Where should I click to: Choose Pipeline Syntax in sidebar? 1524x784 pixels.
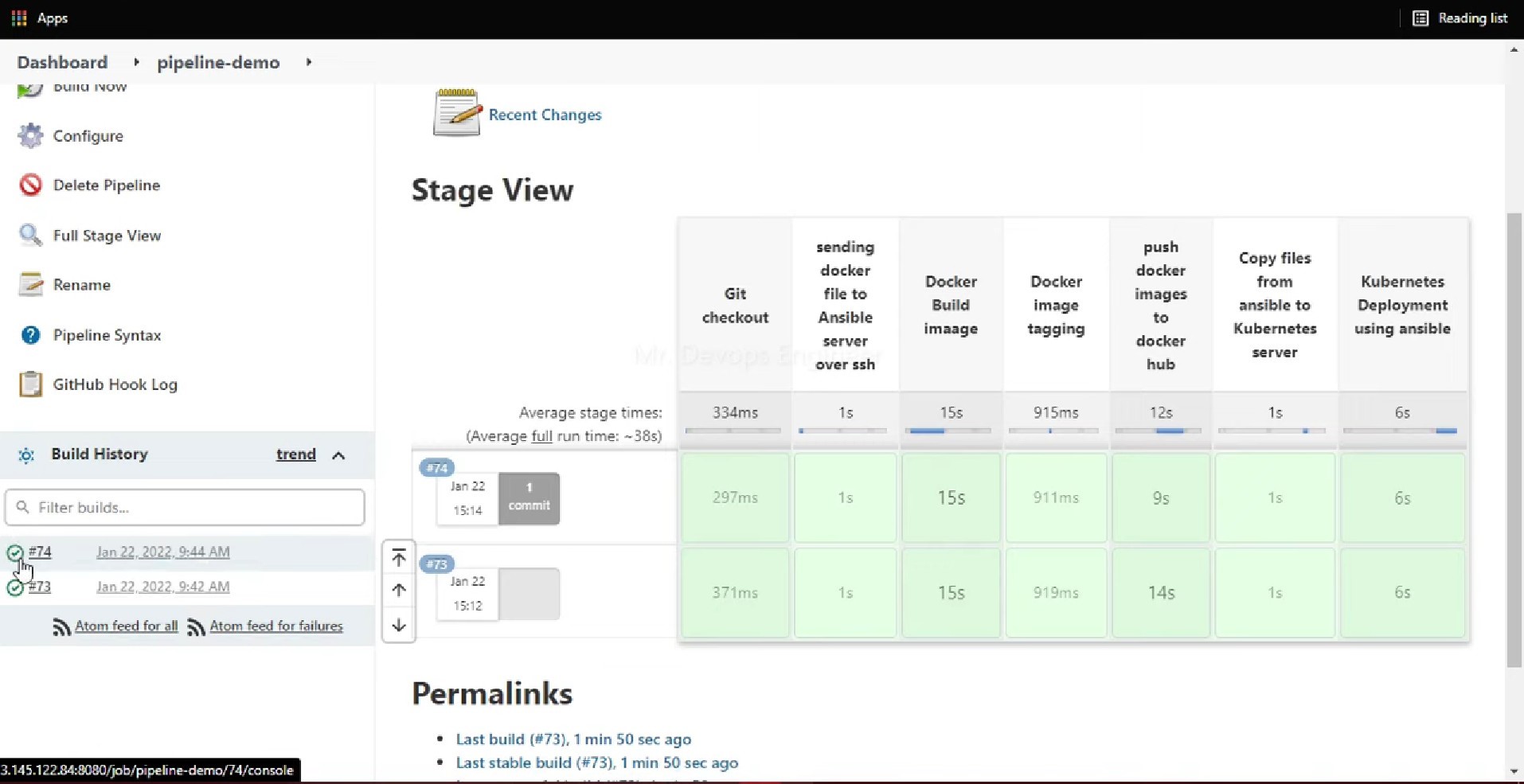click(x=107, y=335)
